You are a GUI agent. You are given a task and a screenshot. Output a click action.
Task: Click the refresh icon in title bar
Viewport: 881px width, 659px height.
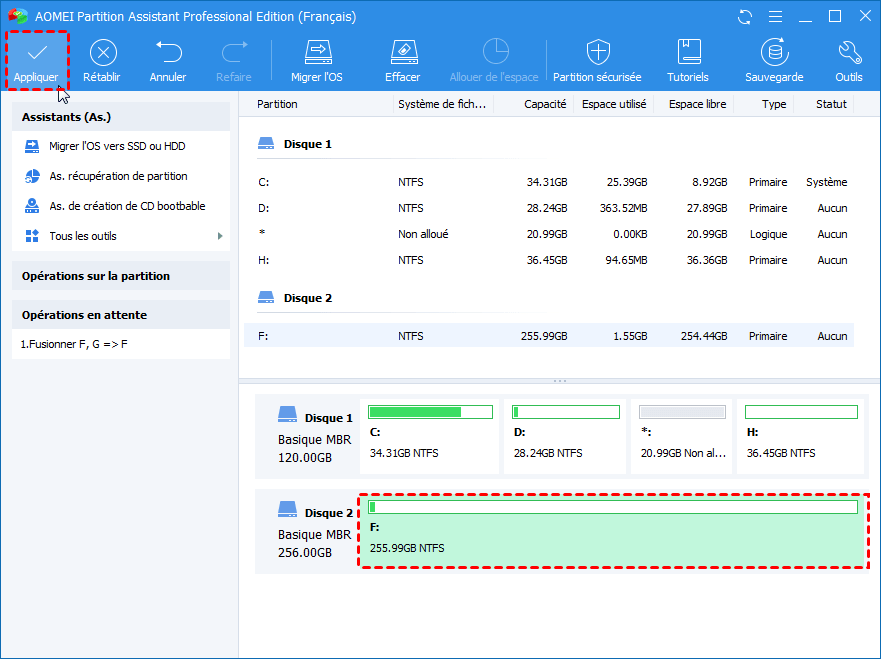click(744, 17)
